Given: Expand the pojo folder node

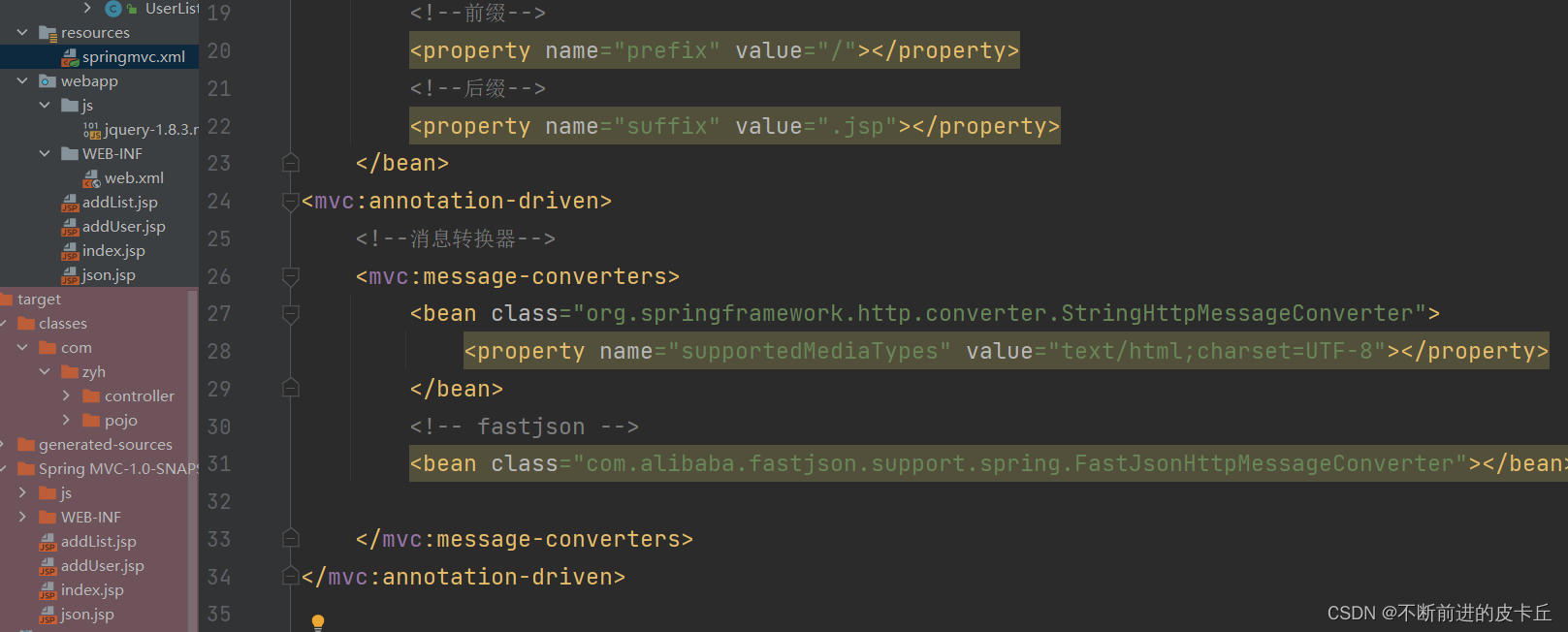Looking at the screenshot, I should (x=66, y=420).
